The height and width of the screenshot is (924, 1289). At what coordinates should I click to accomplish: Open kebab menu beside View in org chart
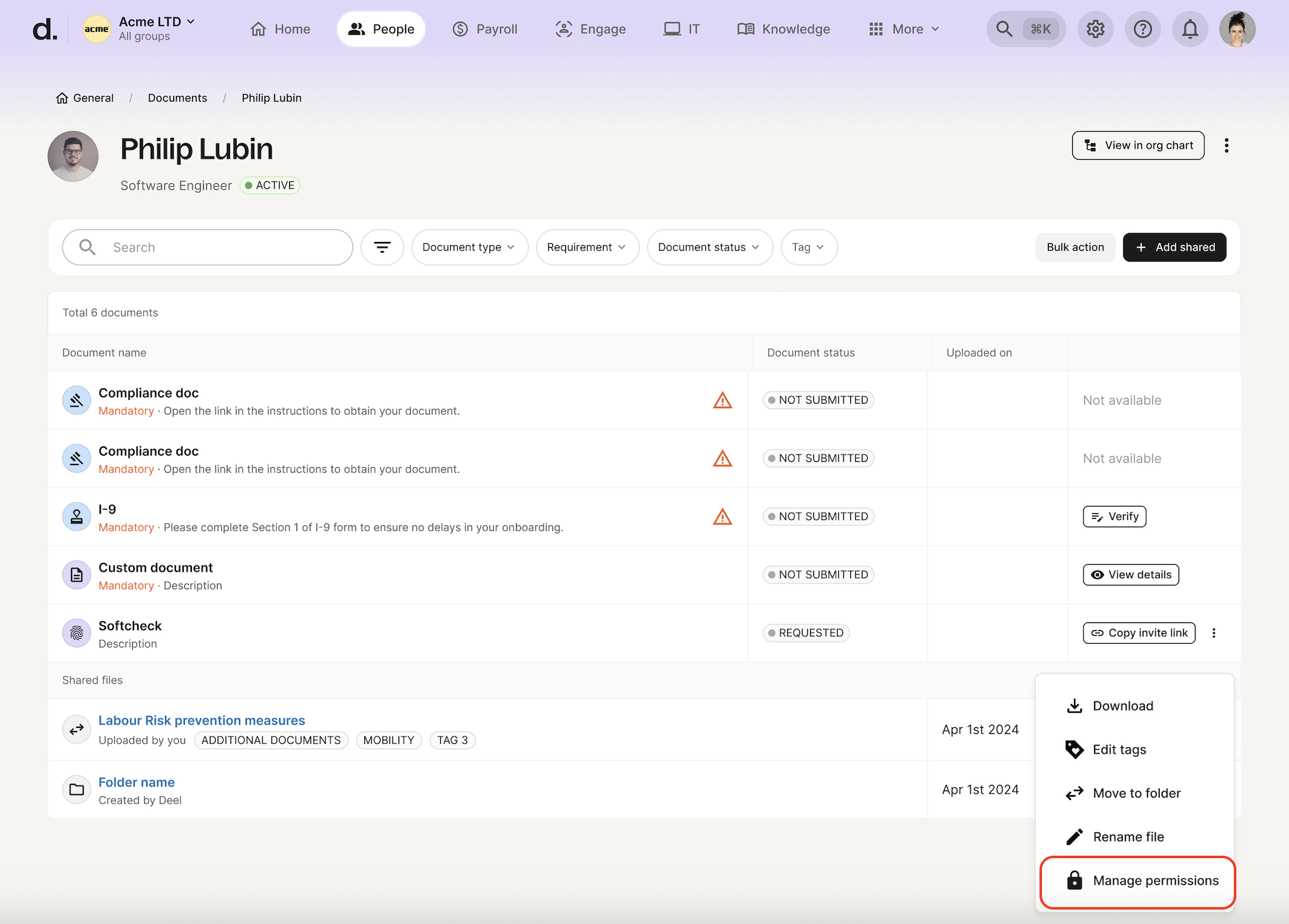tap(1226, 145)
